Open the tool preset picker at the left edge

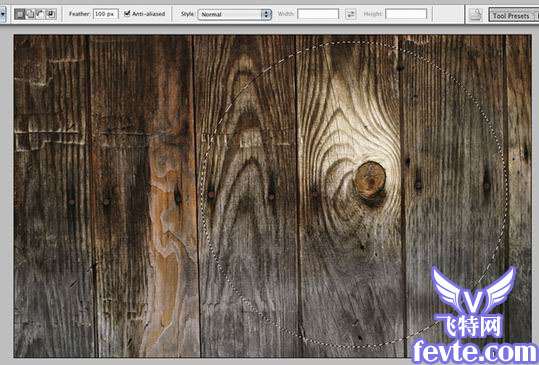(3, 14)
